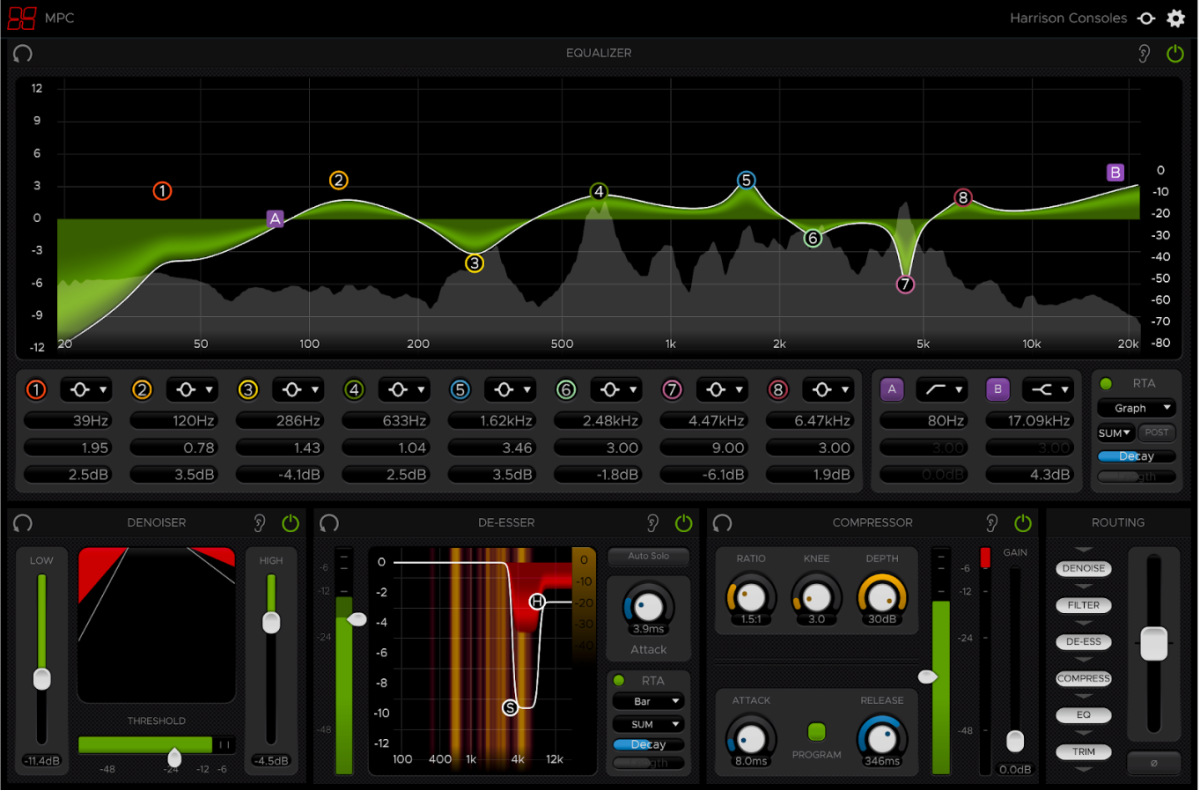Open the settings gear icon
Screen dimensions: 1200x790
tap(1176, 18)
